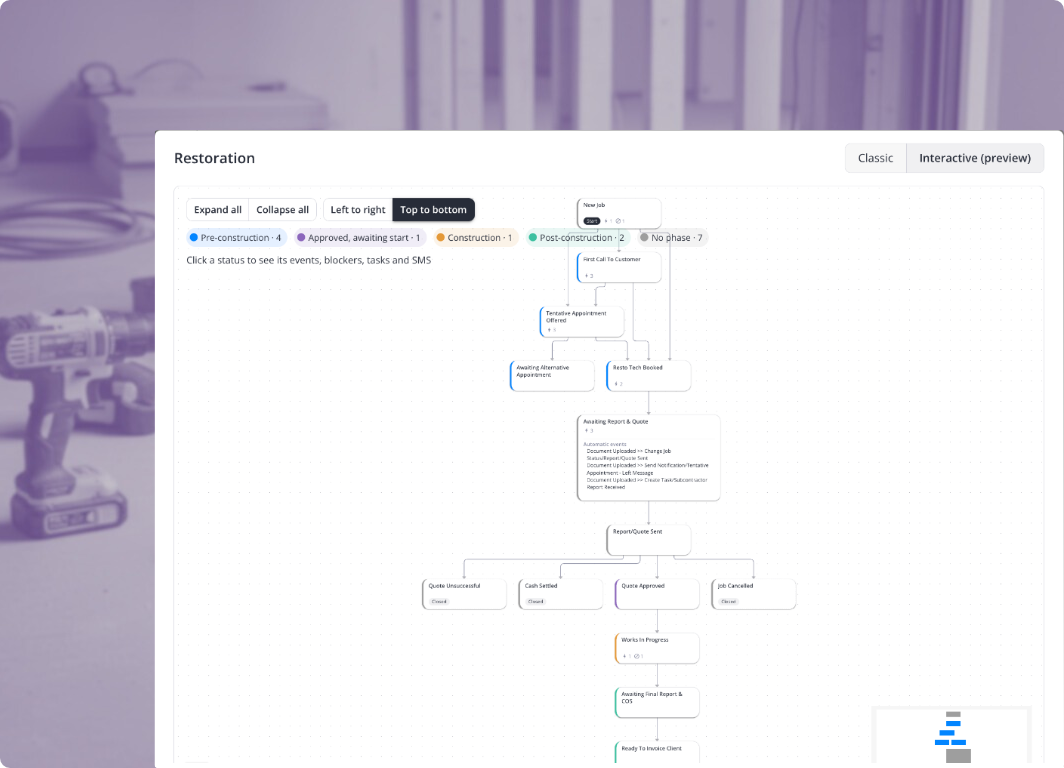Click the Closed badge on Job Cancelled
1064x768 pixels.
(x=728, y=602)
